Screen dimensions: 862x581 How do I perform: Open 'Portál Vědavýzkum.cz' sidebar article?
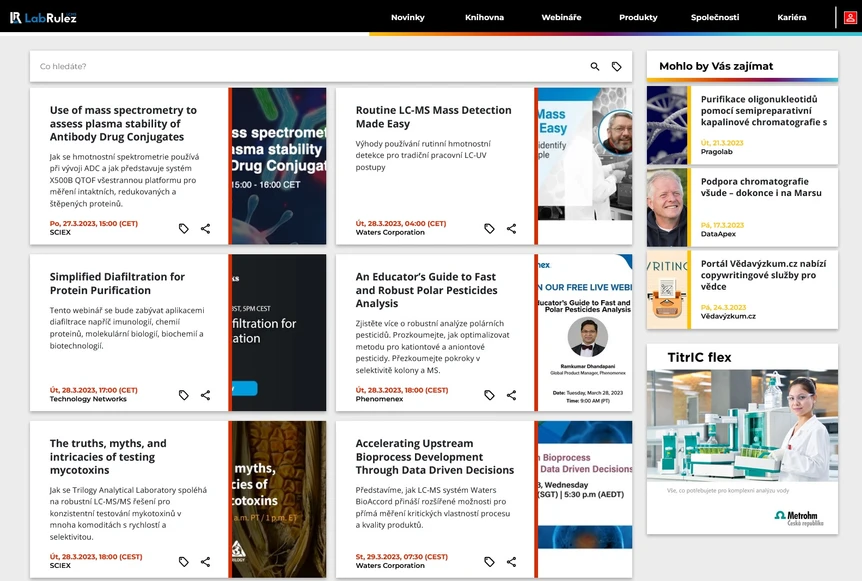click(x=763, y=275)
